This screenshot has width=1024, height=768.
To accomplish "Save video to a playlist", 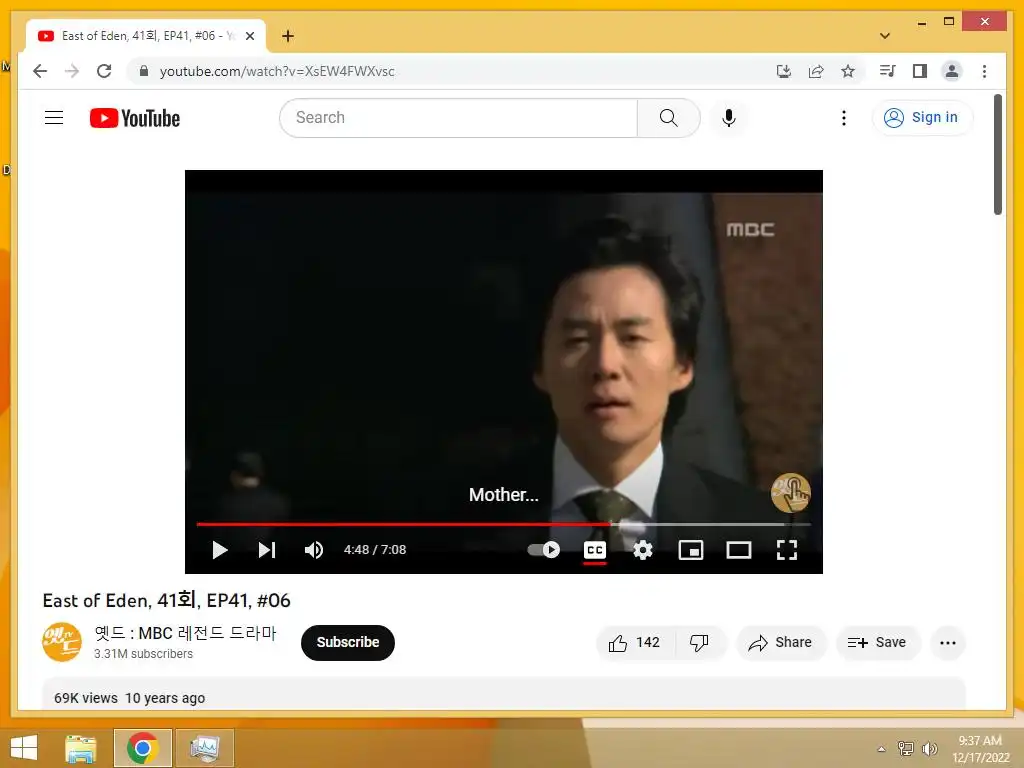I will coord(877,643).
